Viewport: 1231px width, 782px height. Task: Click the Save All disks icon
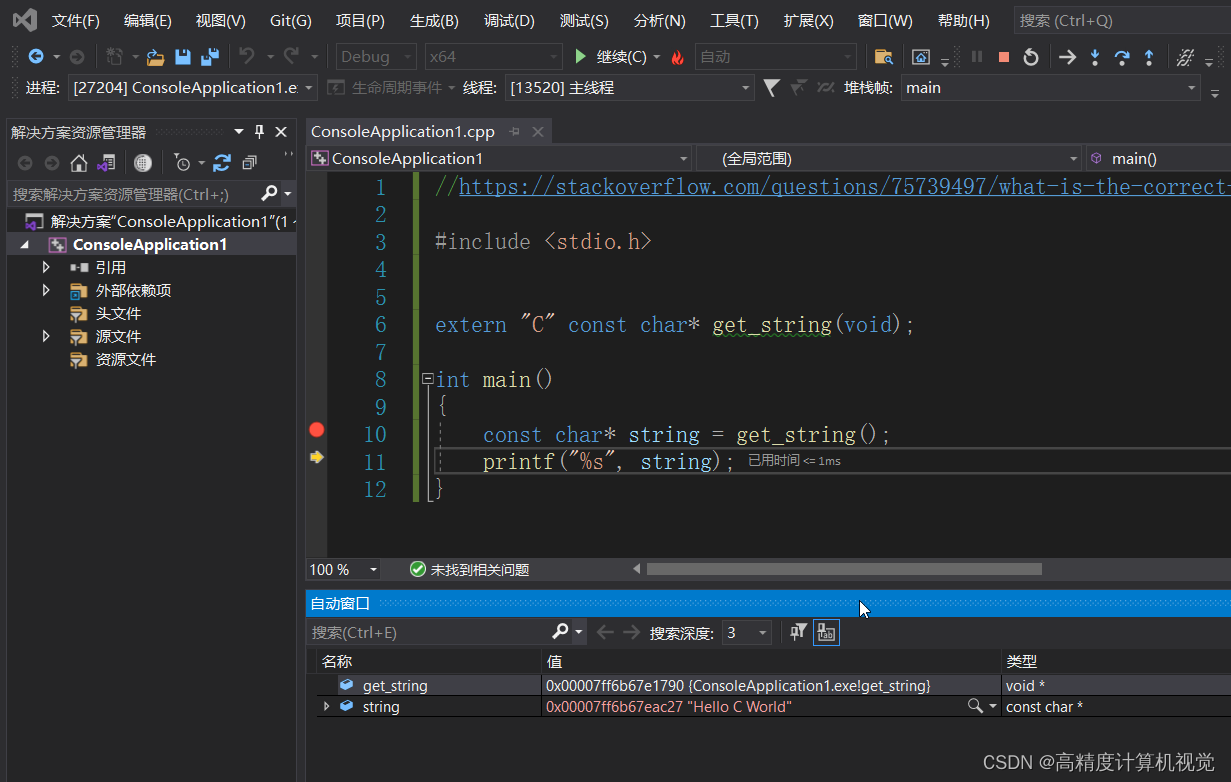210,57
